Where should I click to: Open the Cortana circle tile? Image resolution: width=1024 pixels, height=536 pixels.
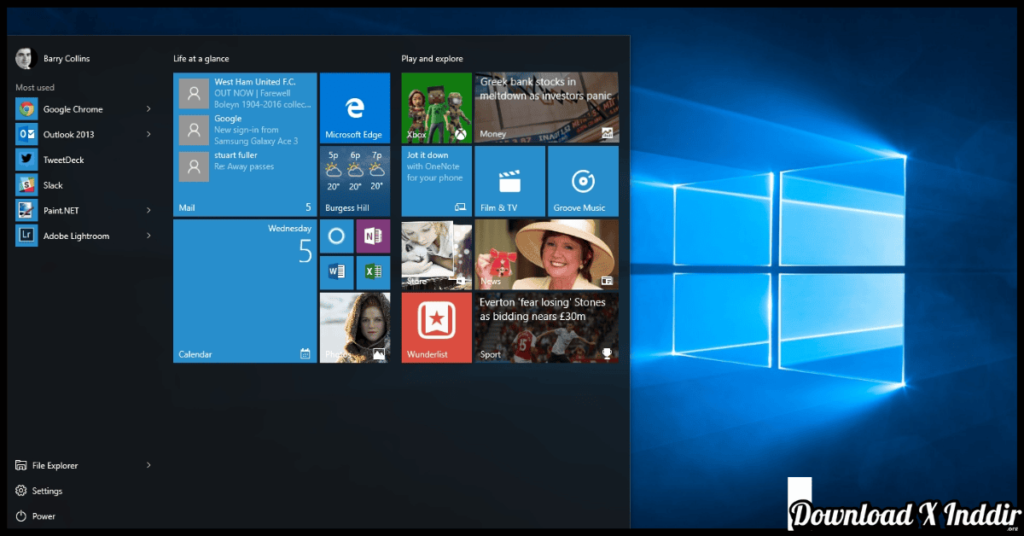coord(336,236)
